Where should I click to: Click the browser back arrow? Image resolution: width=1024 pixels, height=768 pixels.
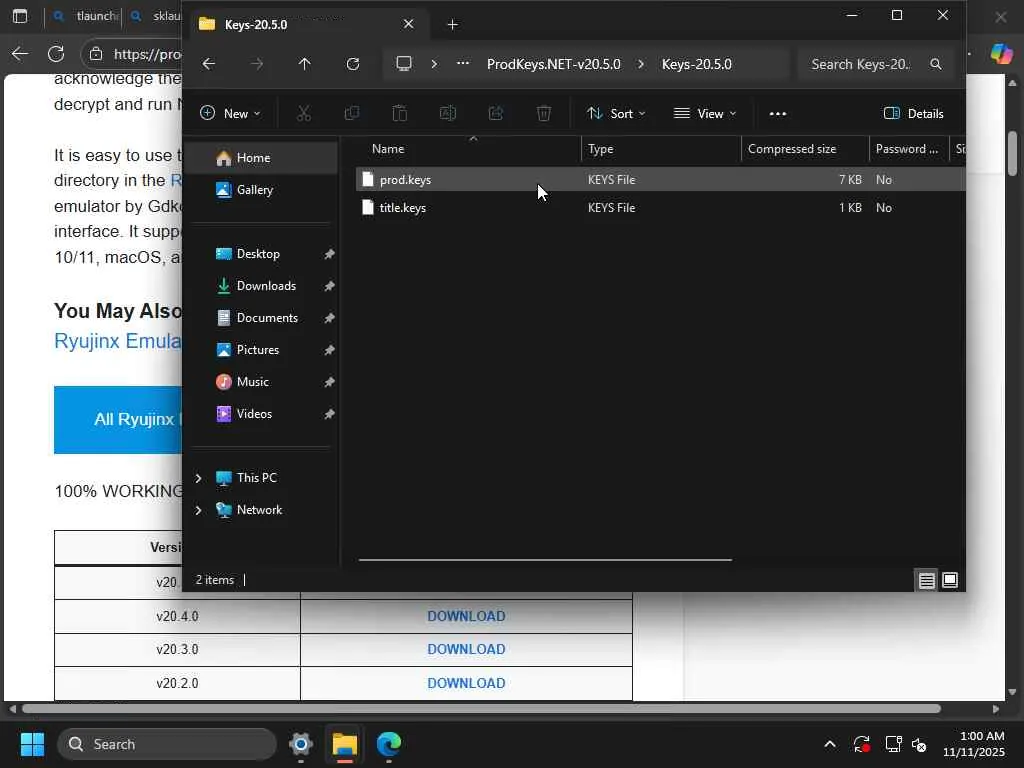pyautogui.click(x=20, y=54)
